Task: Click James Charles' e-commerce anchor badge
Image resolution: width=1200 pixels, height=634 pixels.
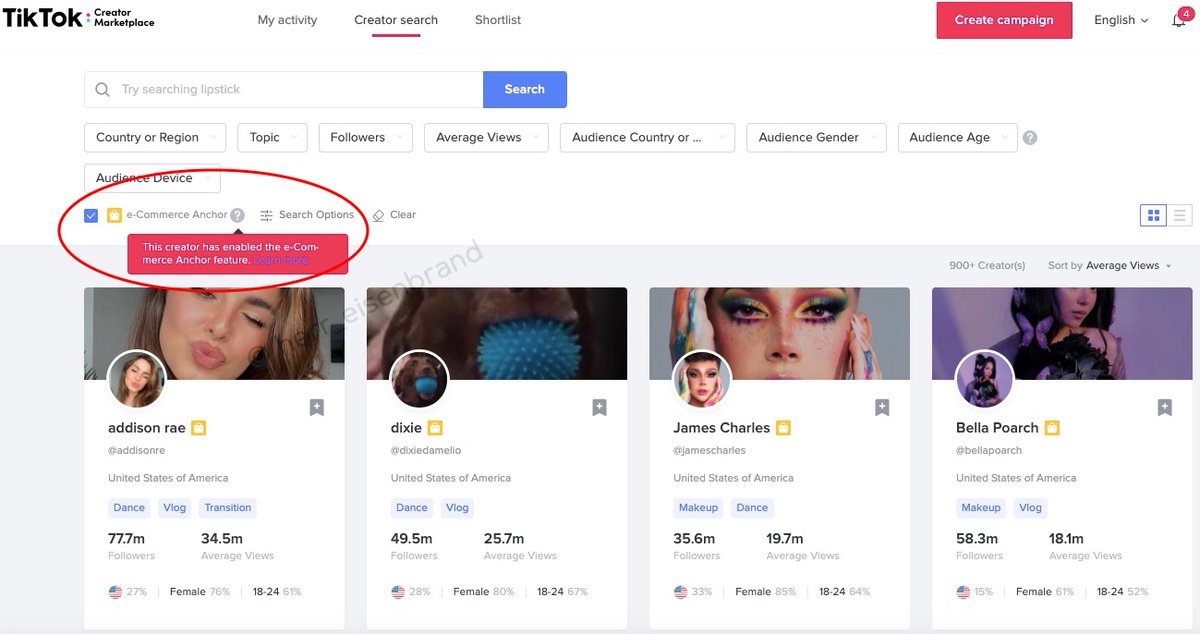Action: [x=783, y=428]
